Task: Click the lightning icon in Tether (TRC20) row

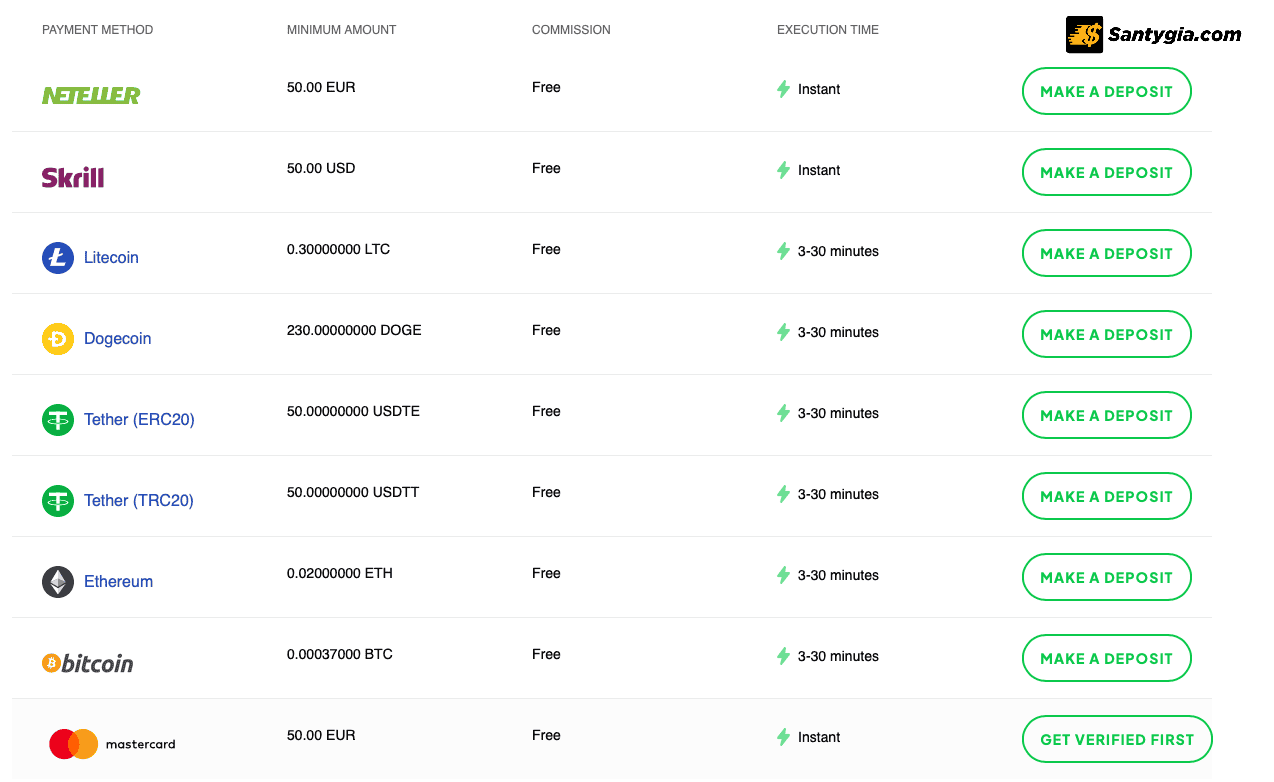Action: (784, 494)
